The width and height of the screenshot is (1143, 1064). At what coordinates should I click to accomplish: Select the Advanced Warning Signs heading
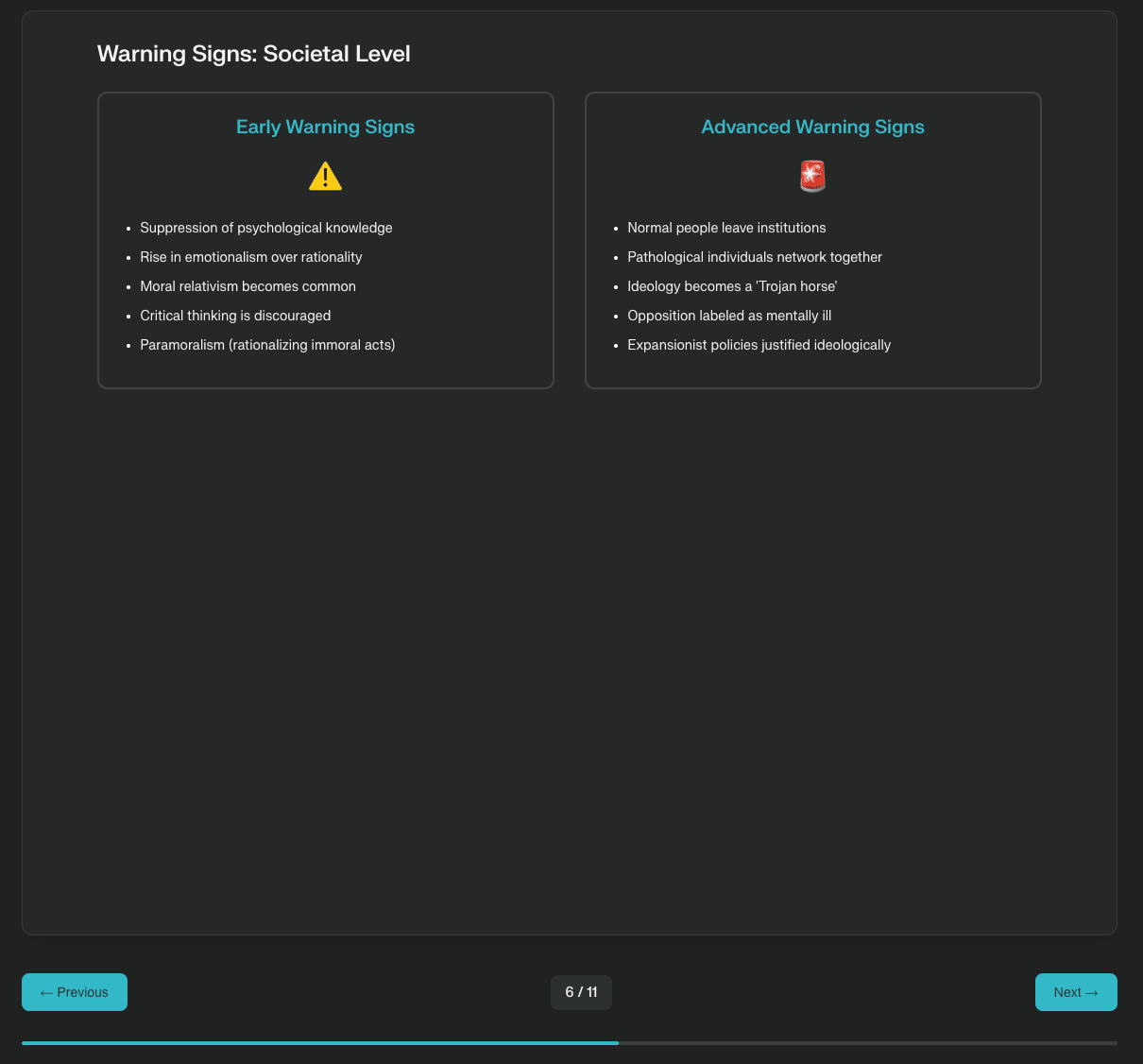click(812, 127)
